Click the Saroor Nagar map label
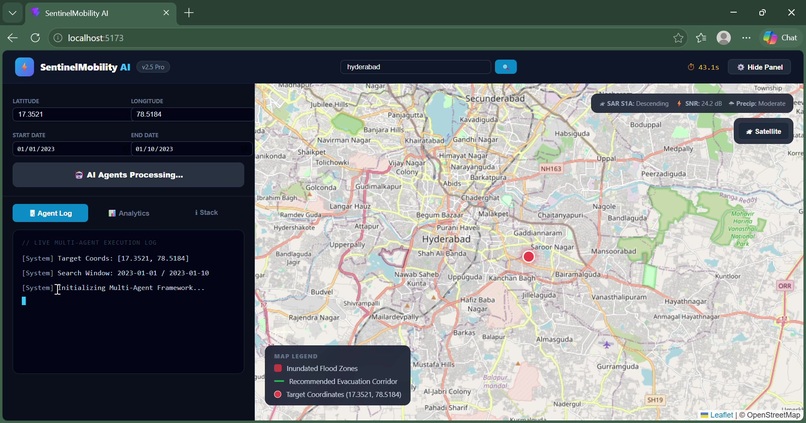806x423 pixels. click(553, 247)
